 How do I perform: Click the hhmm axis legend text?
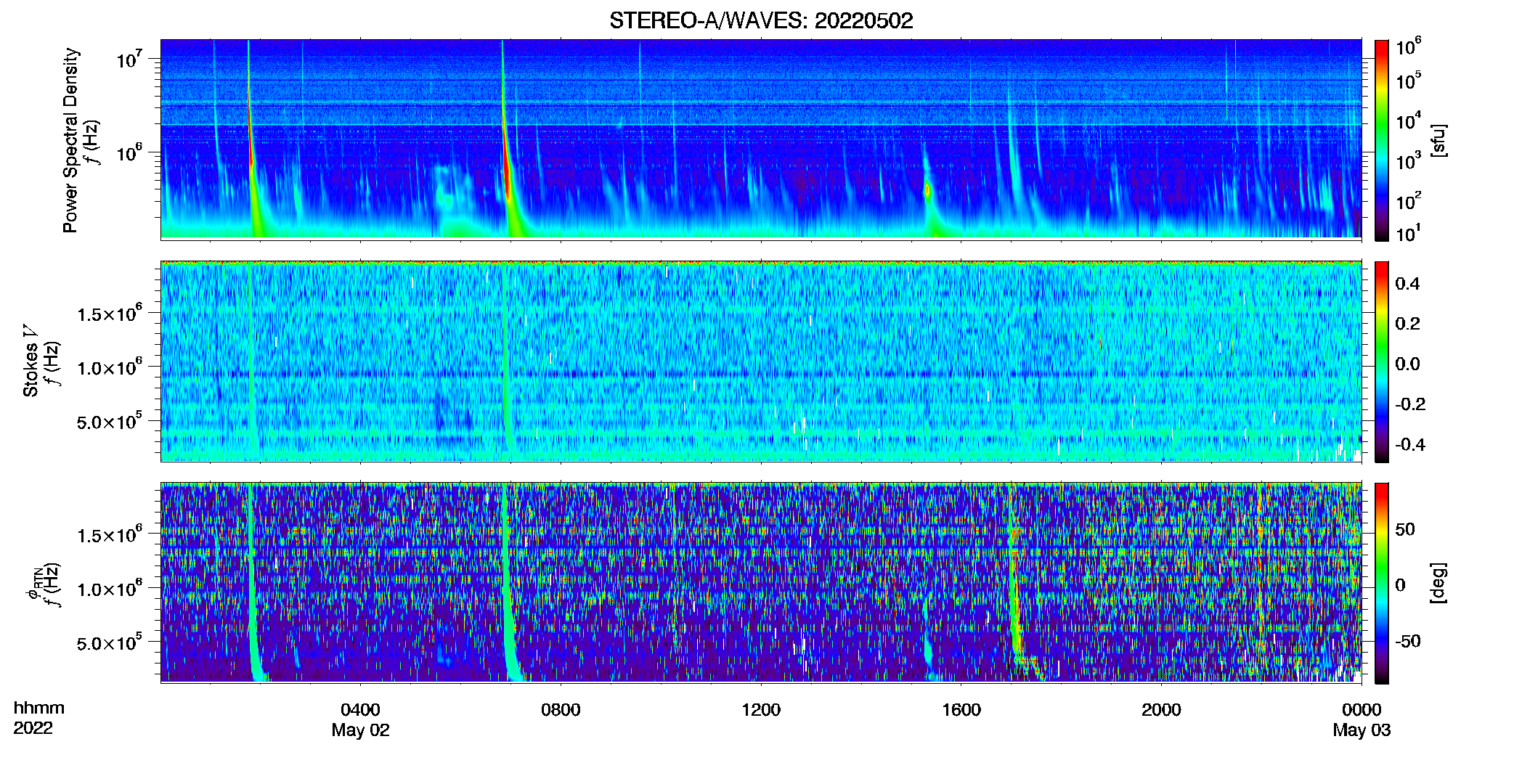[39, 708]
